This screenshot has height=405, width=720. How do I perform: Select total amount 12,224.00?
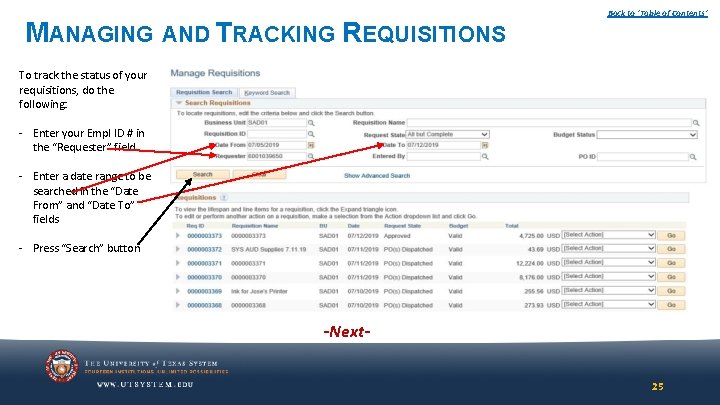point(529,264)
